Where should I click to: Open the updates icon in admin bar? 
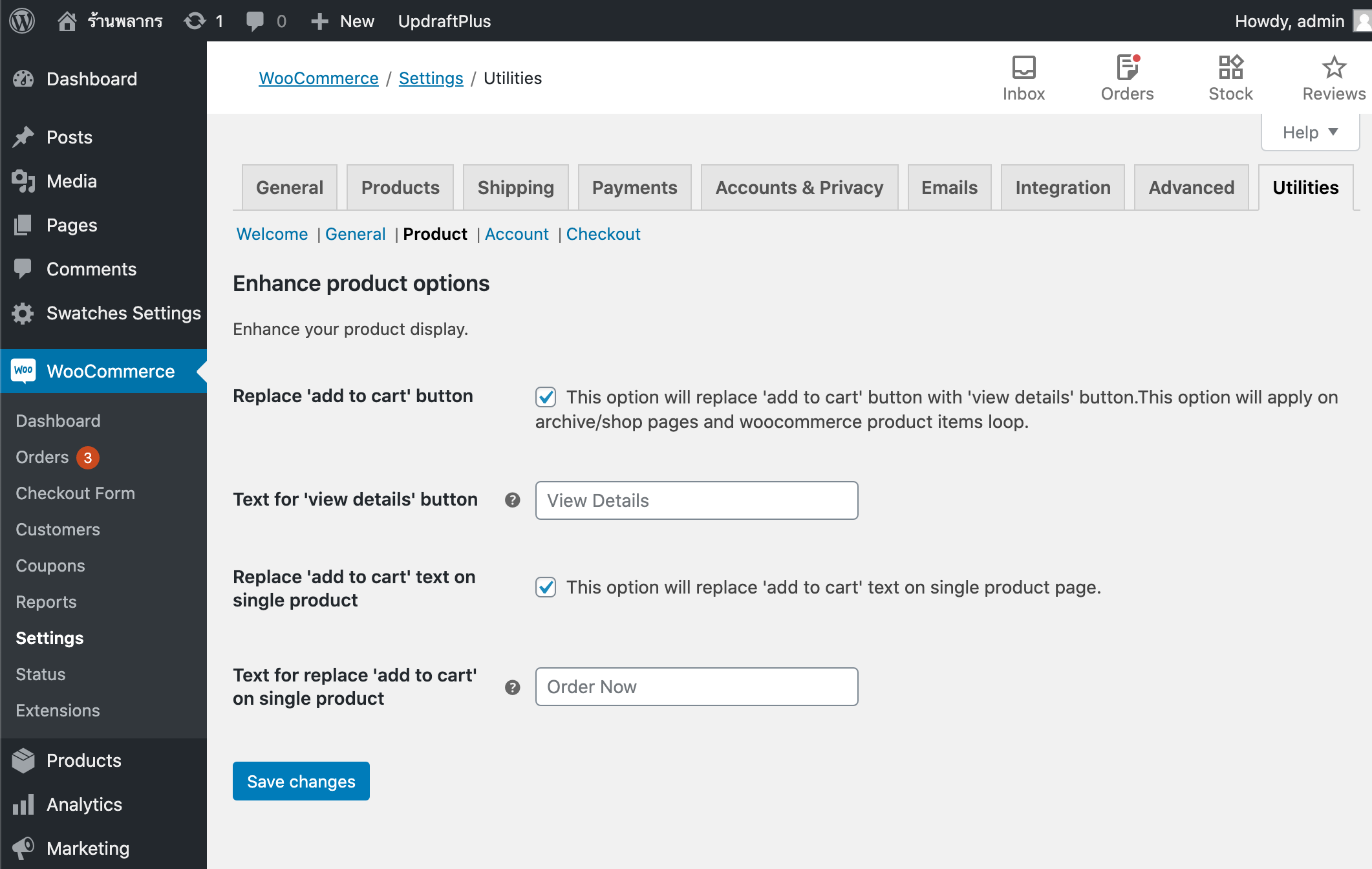(195, 21)
